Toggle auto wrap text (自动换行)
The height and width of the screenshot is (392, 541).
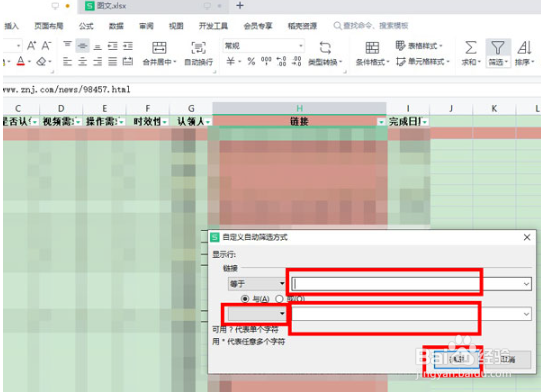(x=198, y=53)
